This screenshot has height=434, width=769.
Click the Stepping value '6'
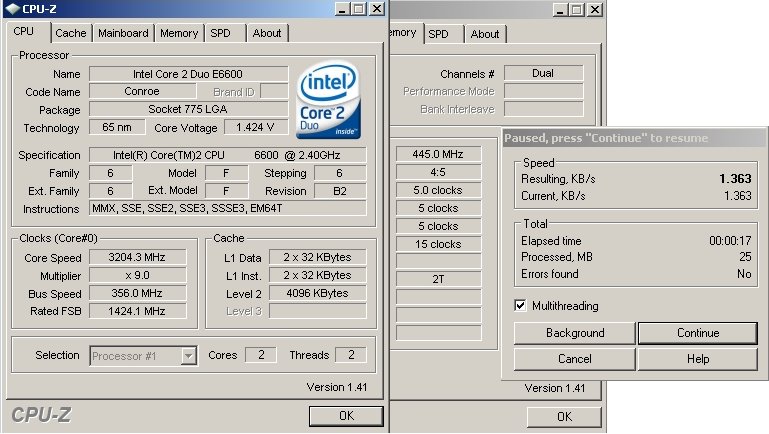(x=340, y=173)
